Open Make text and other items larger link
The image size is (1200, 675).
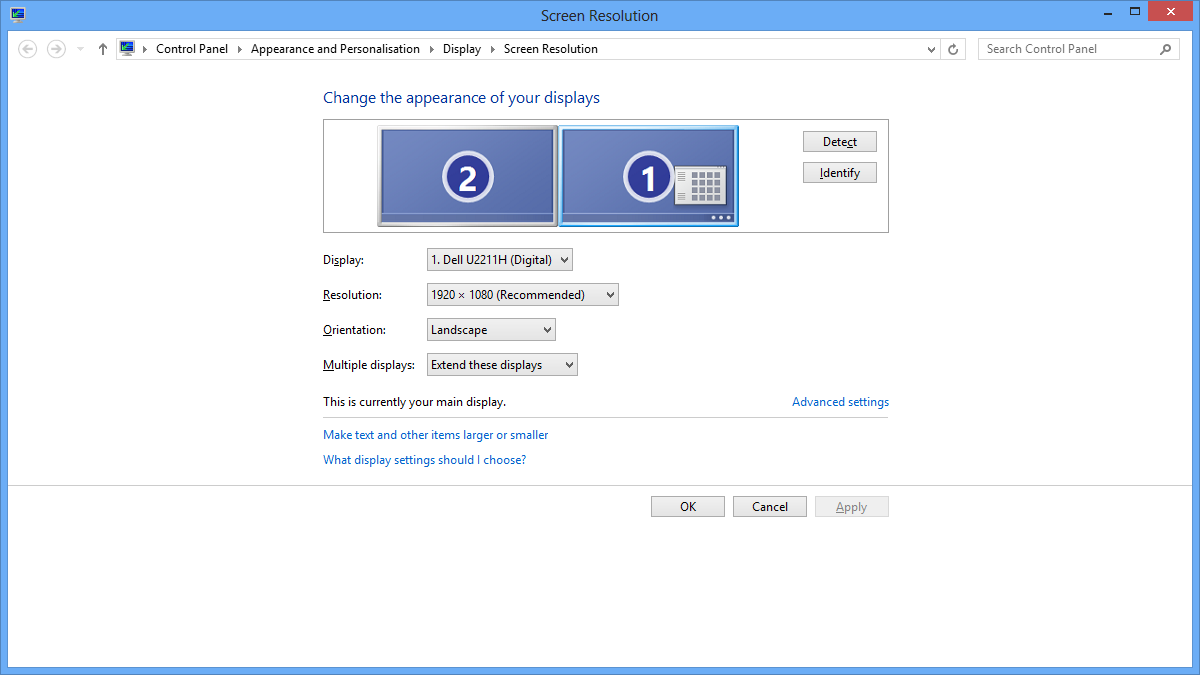click(436, 435)
